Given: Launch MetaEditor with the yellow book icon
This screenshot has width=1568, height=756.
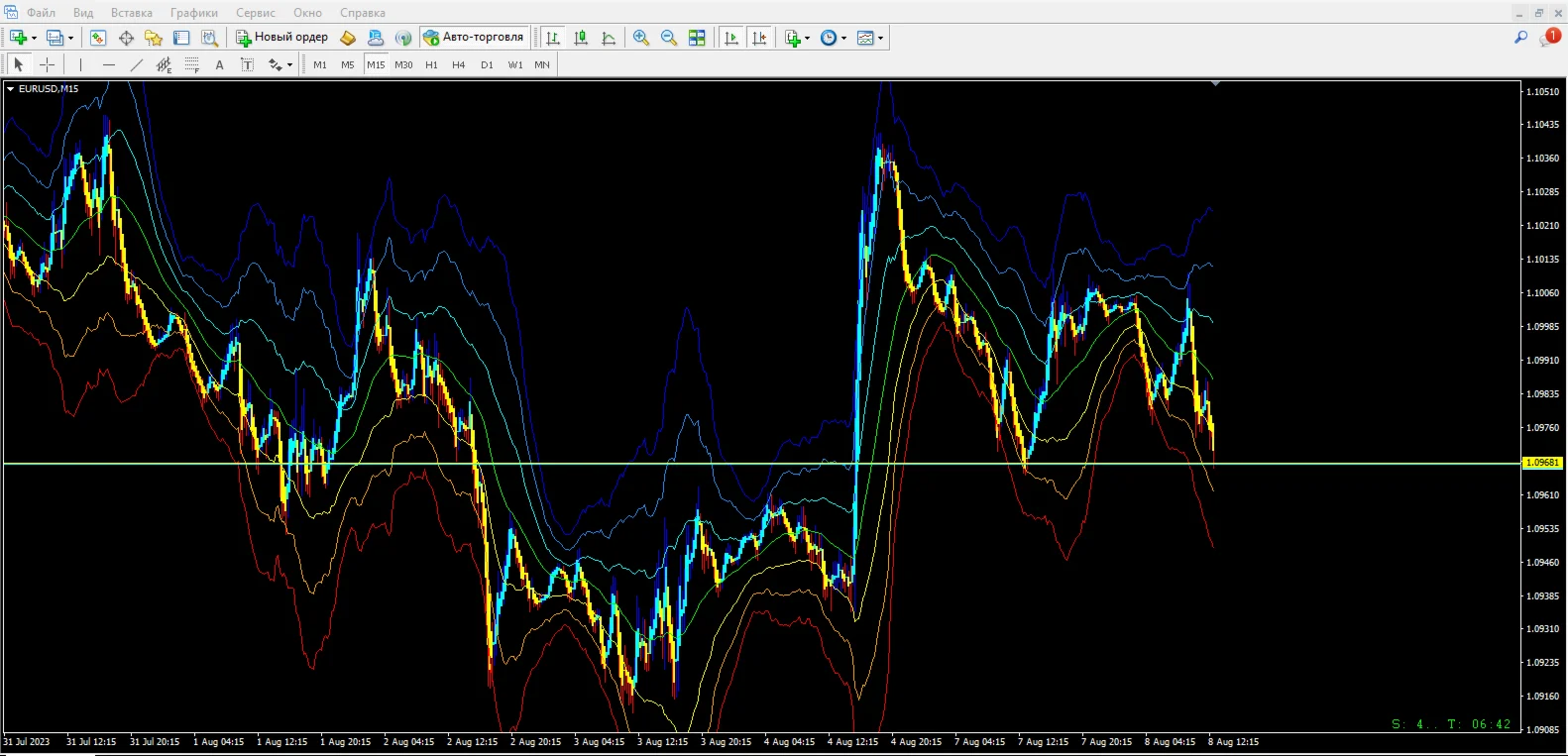Looking at the screenshot, I should tap(348, 38).
